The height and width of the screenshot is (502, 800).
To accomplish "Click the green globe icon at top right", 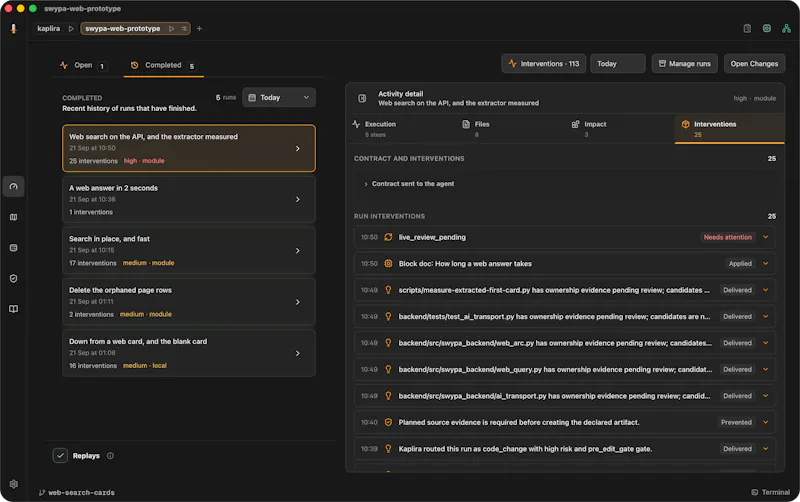I will click(767, 29).
